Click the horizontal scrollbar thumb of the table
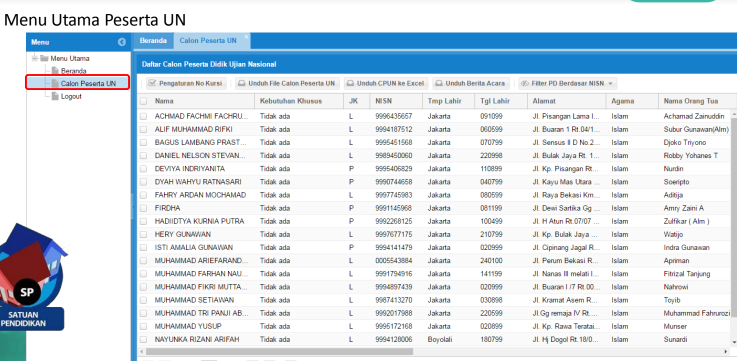The image size is (737, 361). [279, 352]
